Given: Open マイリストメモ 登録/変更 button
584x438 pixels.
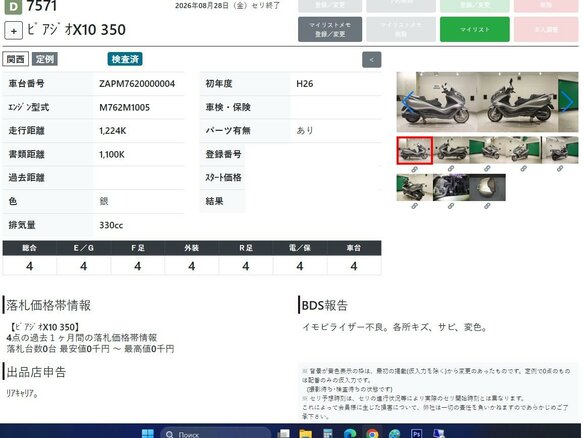Looking at the screenshot, I should (x=330, y=29).
